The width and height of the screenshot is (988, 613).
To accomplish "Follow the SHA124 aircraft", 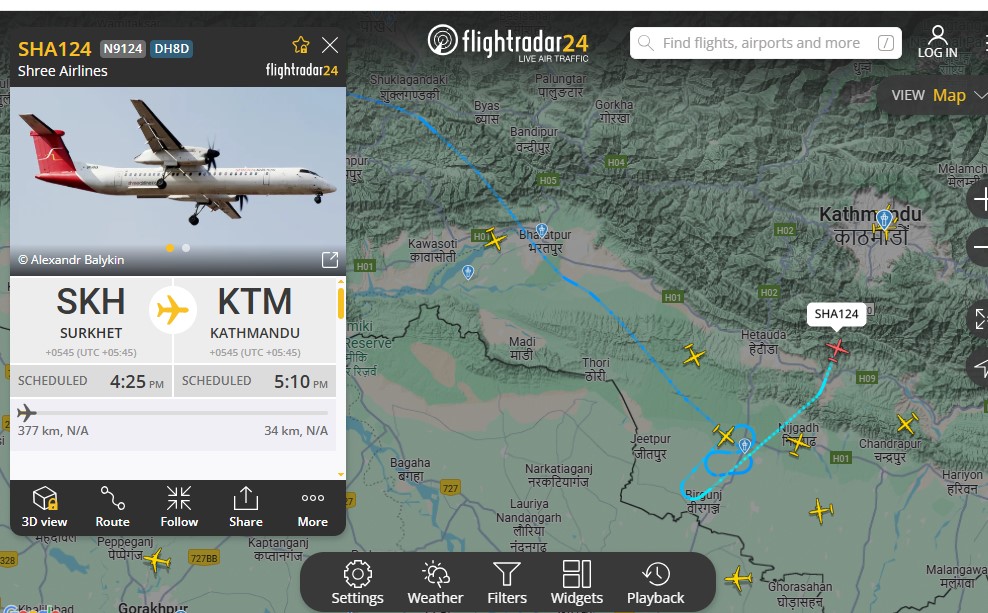I will [x=179, y=507].
